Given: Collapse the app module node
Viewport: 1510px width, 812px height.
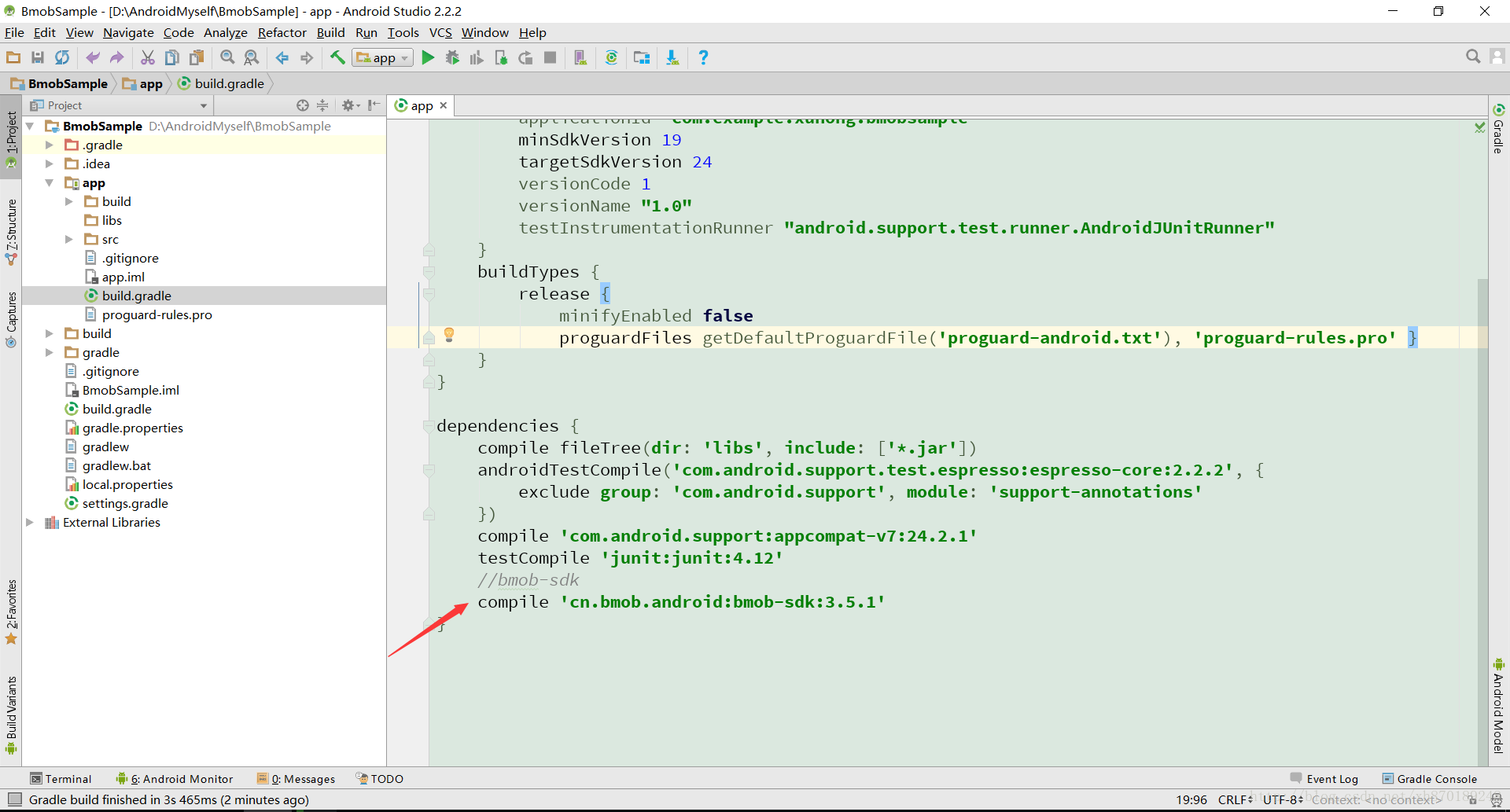Looking at the screenshot, I should coord(49,182).
